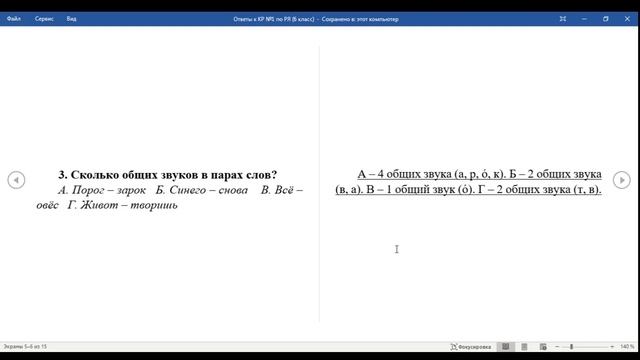
Task: Click heading "3. Сколько общих звуков в парах слов?"
Action: click(x=168, y=175)
